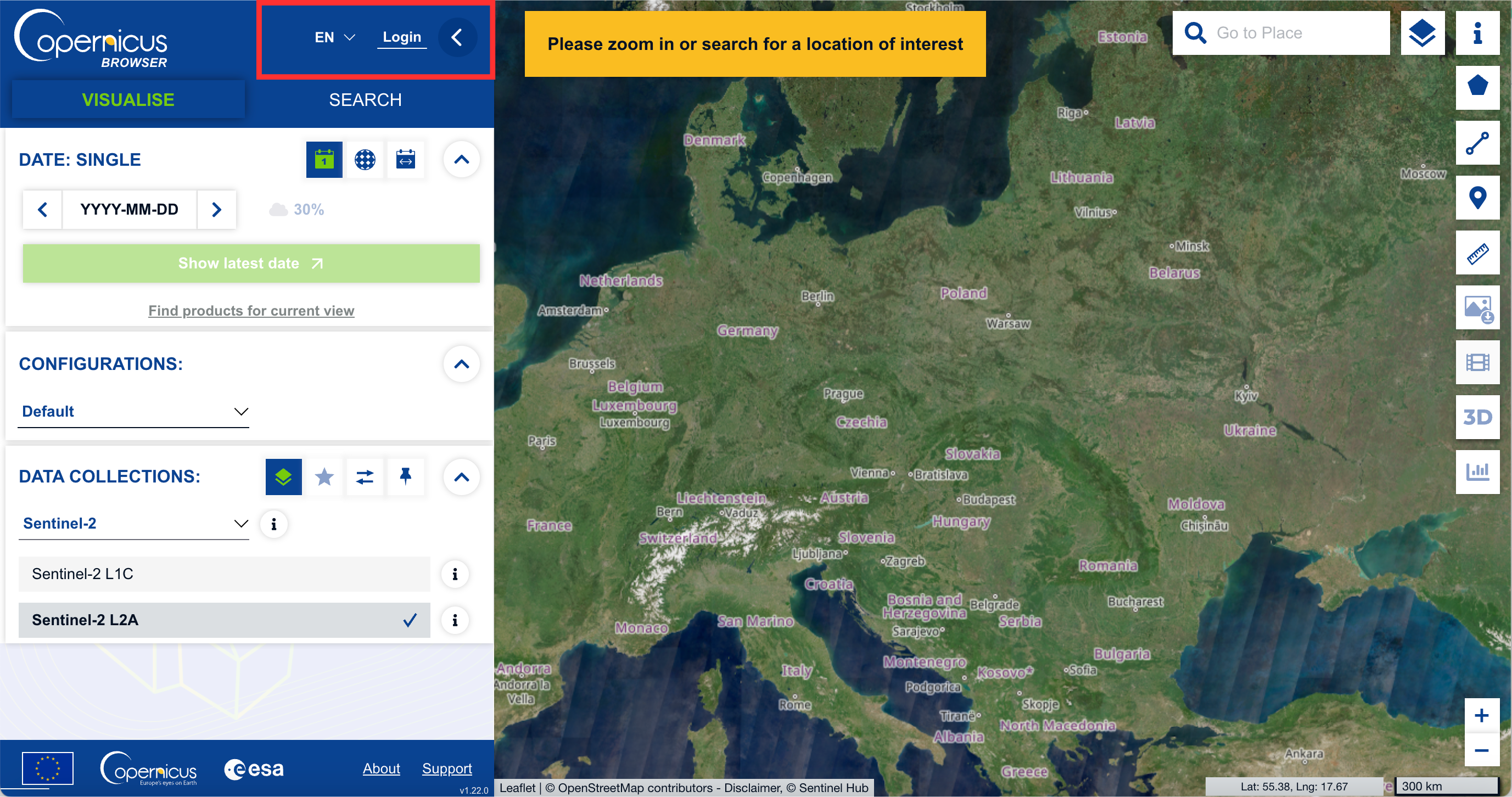Open the histogram chart tool
Image resolution: width=1512 pixels, height=797 pixels.
[x=1477, y=472]
